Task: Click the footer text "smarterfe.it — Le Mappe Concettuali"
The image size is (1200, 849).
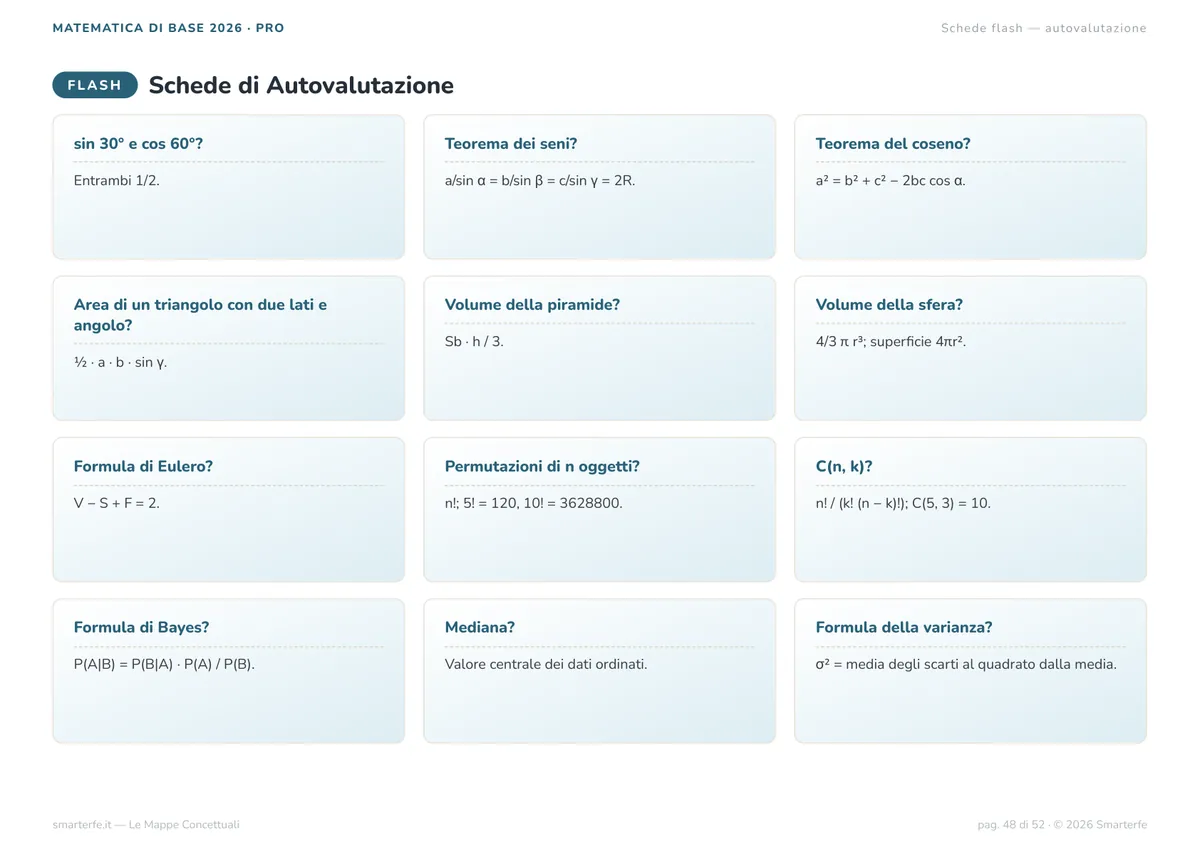Action: click(146, 825)
